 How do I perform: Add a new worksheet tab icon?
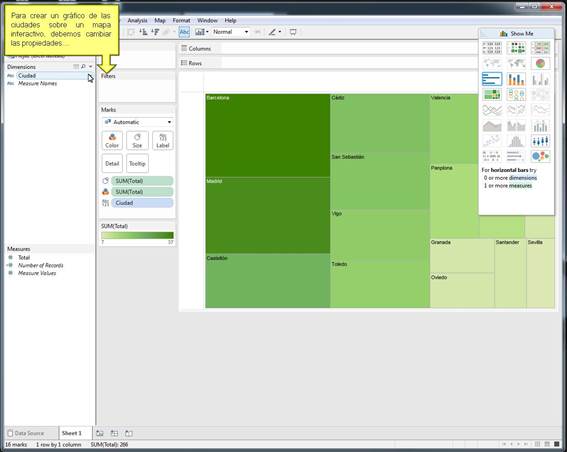(x=100, y=433)
